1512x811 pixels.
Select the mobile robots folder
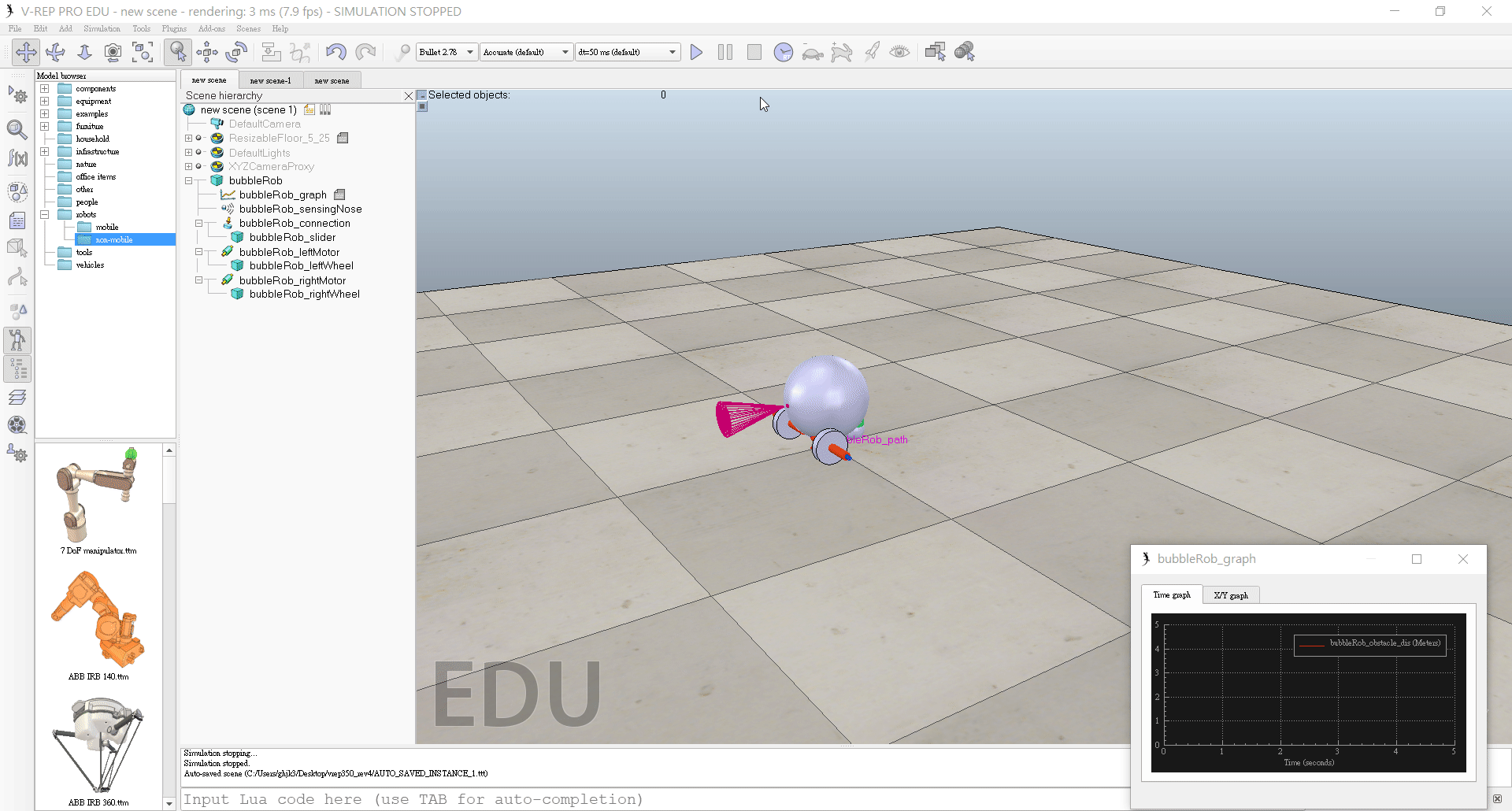point(106,228)
